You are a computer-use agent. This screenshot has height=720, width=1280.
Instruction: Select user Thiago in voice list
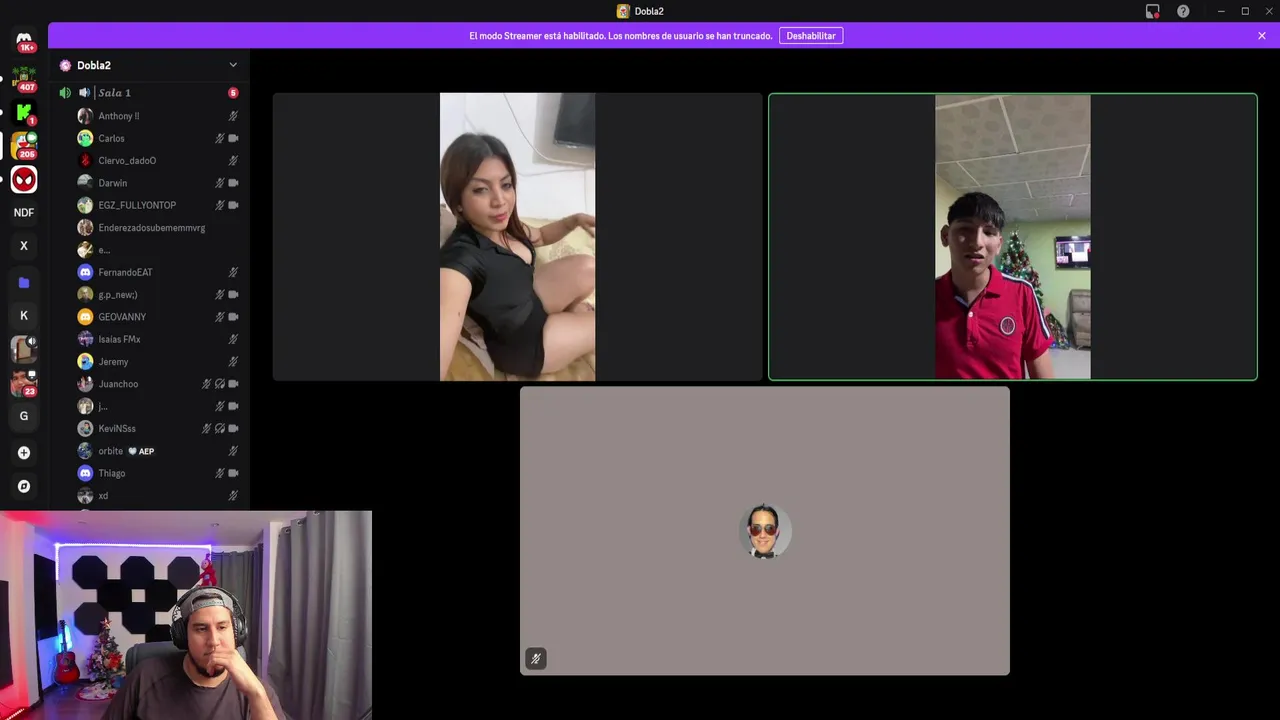pyautogui.click(x=158, y=473)
